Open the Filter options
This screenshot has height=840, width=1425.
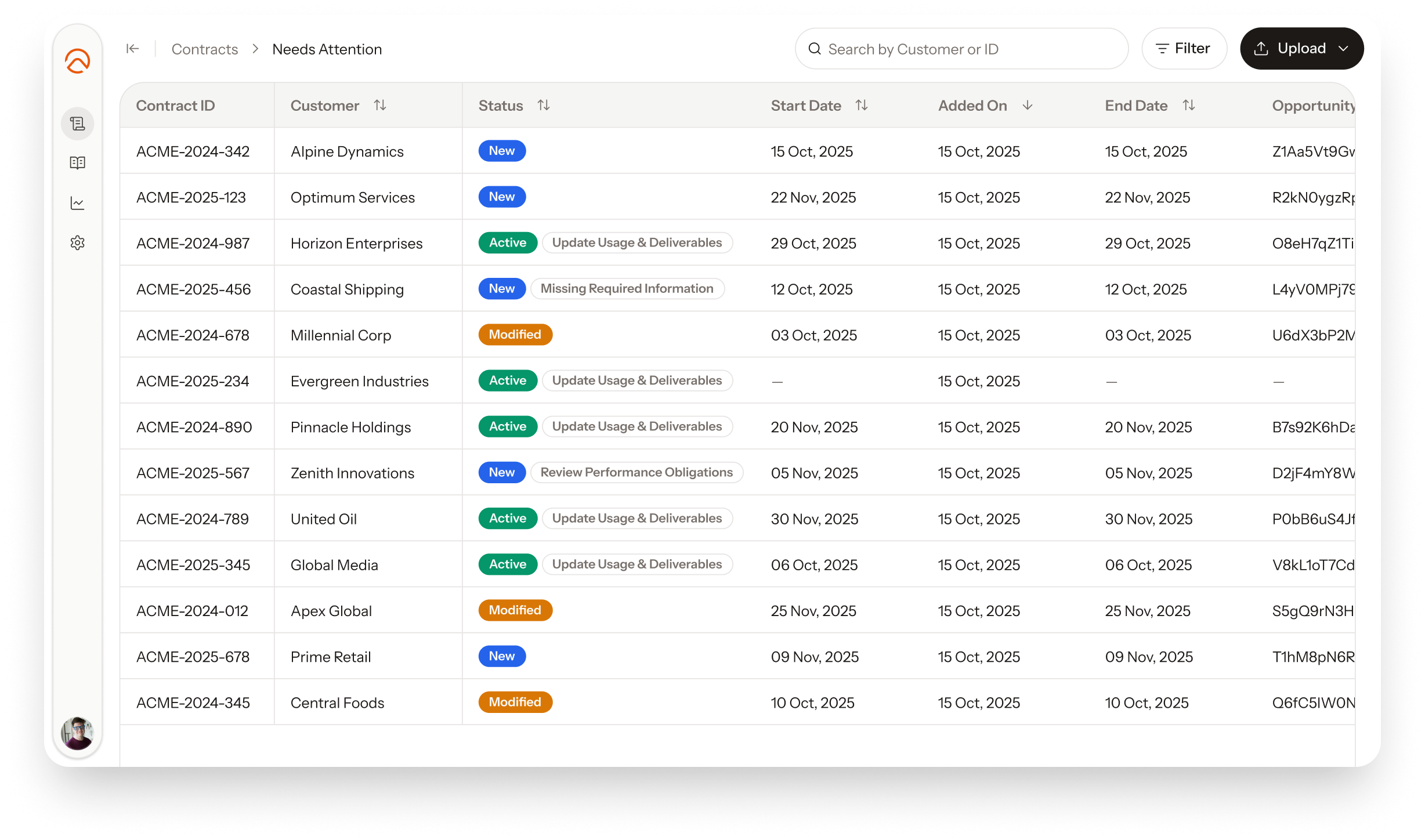(x=1184, y=49)
